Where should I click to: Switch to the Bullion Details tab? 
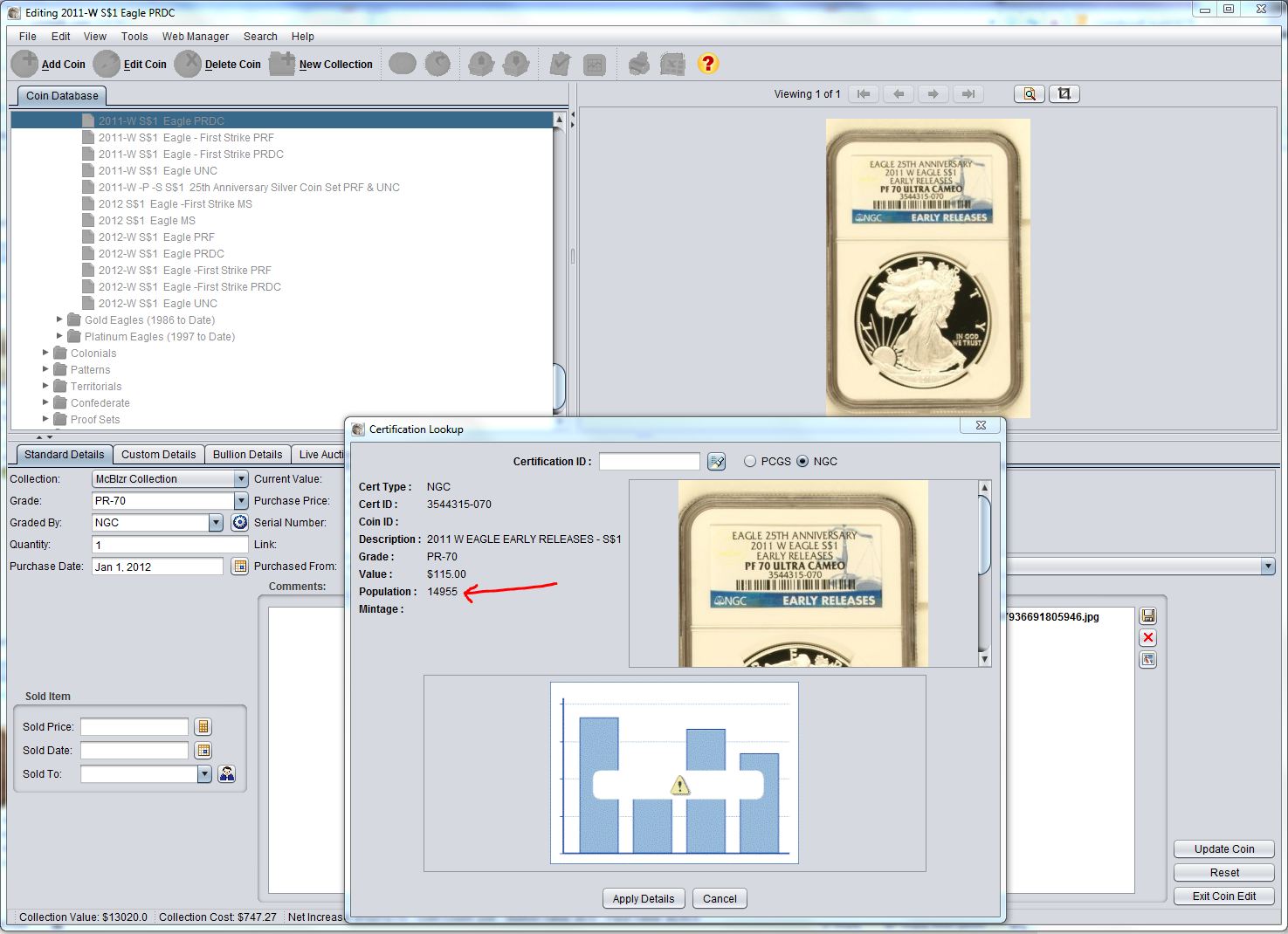pos(247,455)
